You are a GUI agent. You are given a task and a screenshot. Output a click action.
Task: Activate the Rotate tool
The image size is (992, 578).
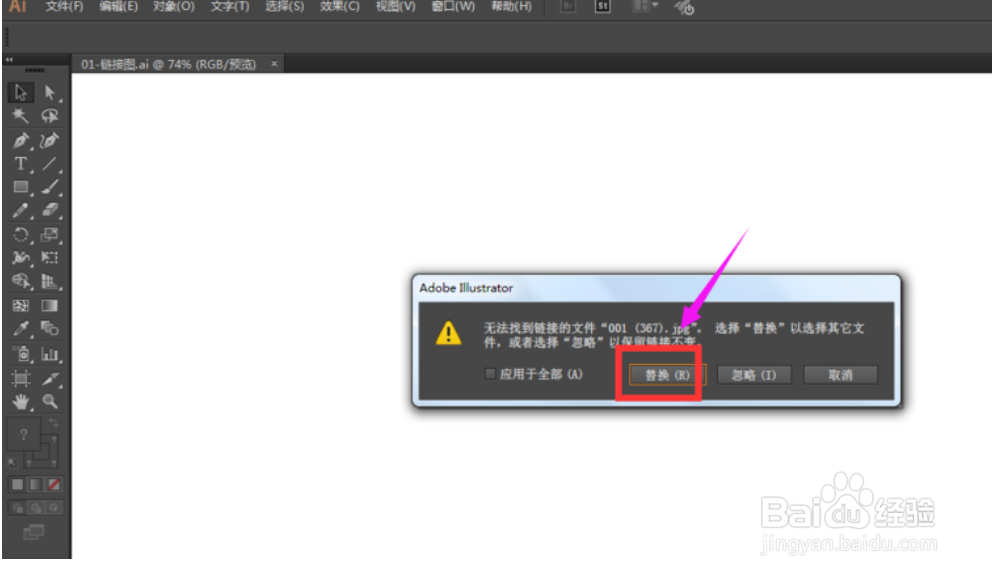(20, 235)
